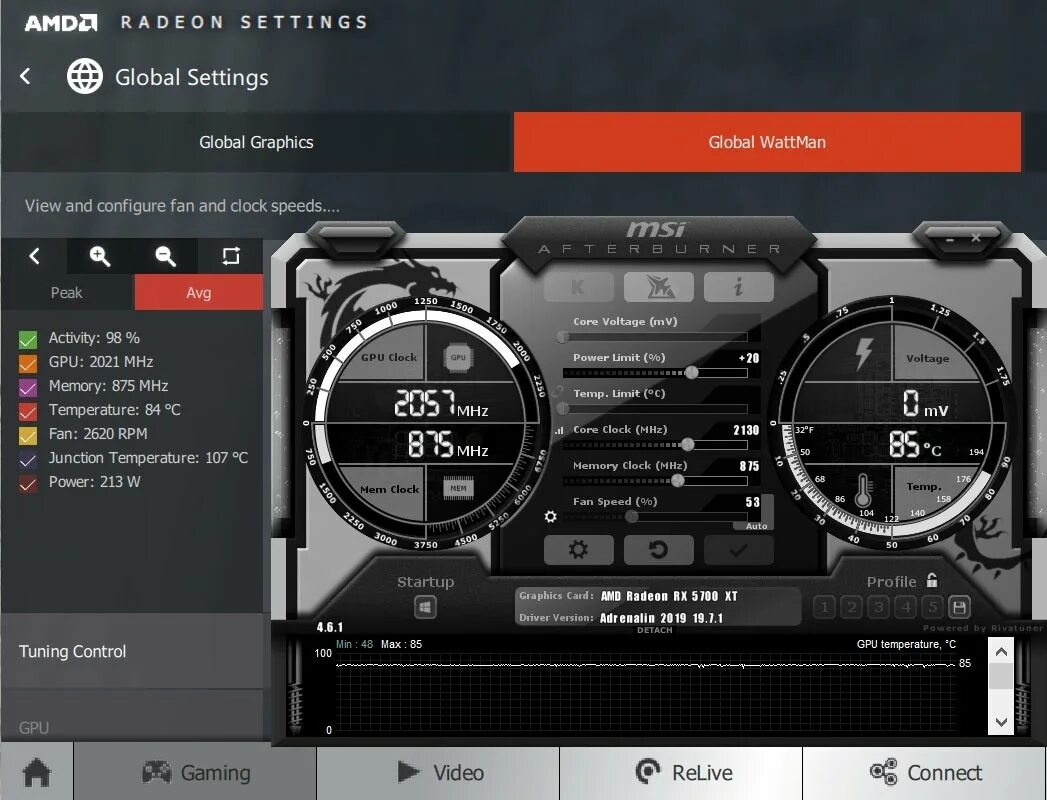
Task: Open the Video section
Action: pyautogui.click(x=438, y=773)
